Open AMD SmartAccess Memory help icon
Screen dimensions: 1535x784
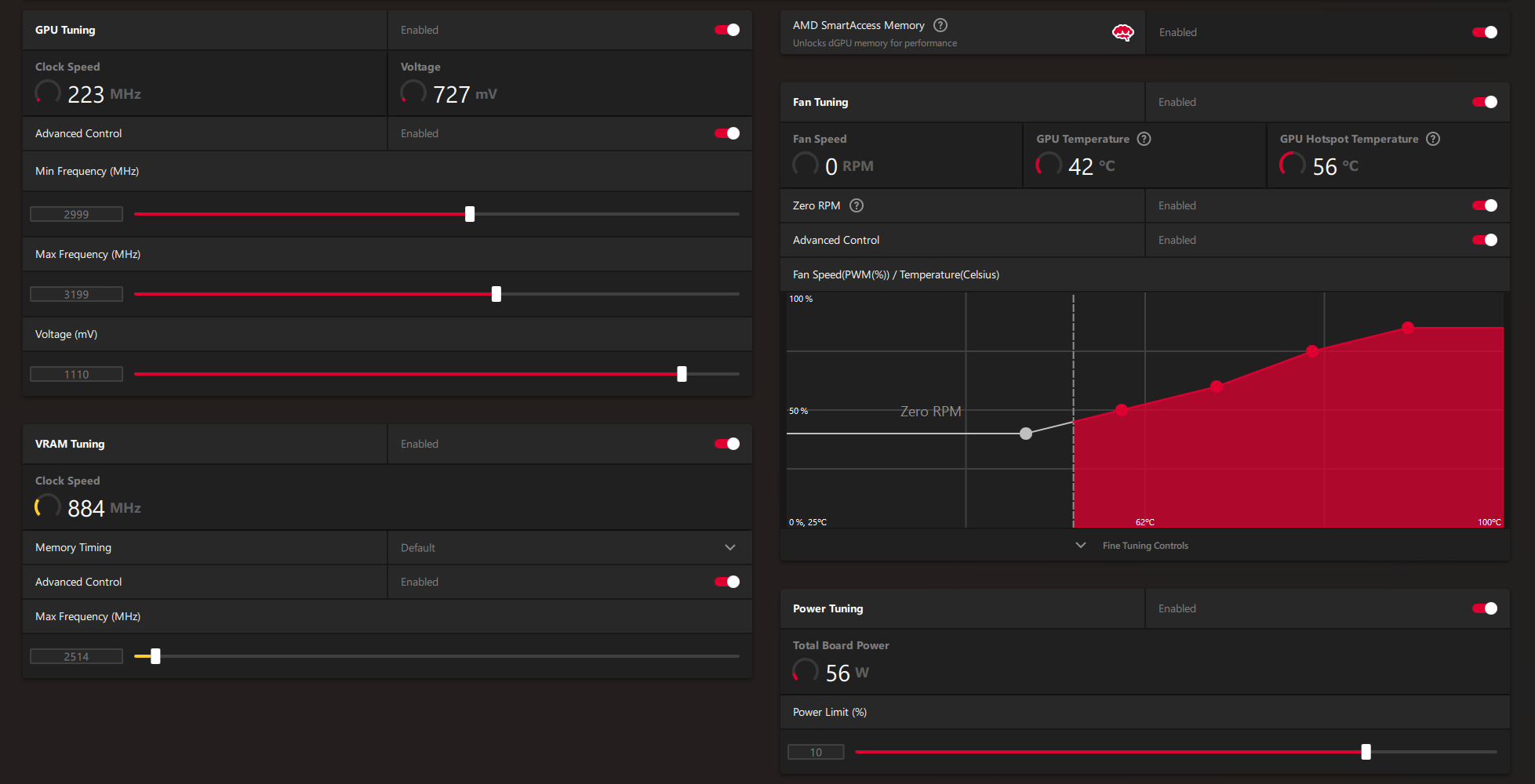pyautogui.click(x=940, y=25)
